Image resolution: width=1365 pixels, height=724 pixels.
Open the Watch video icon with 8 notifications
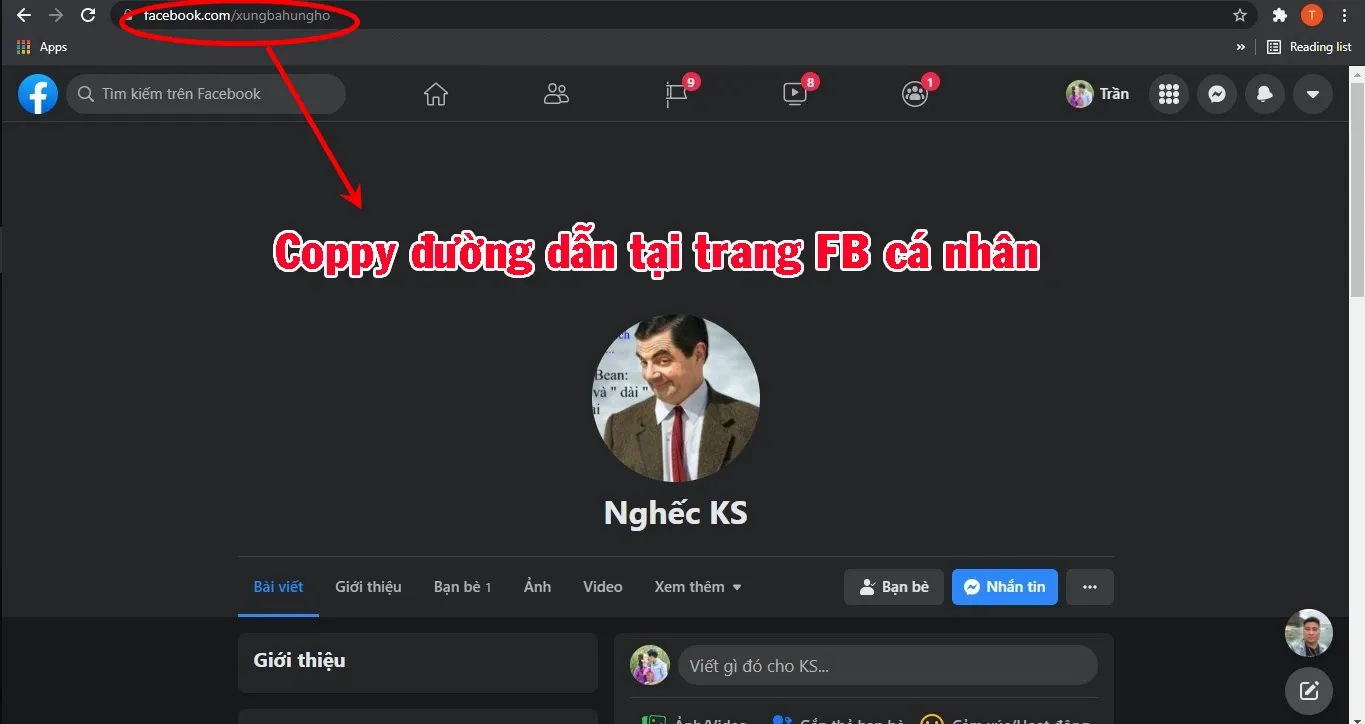tap(795, 94)
